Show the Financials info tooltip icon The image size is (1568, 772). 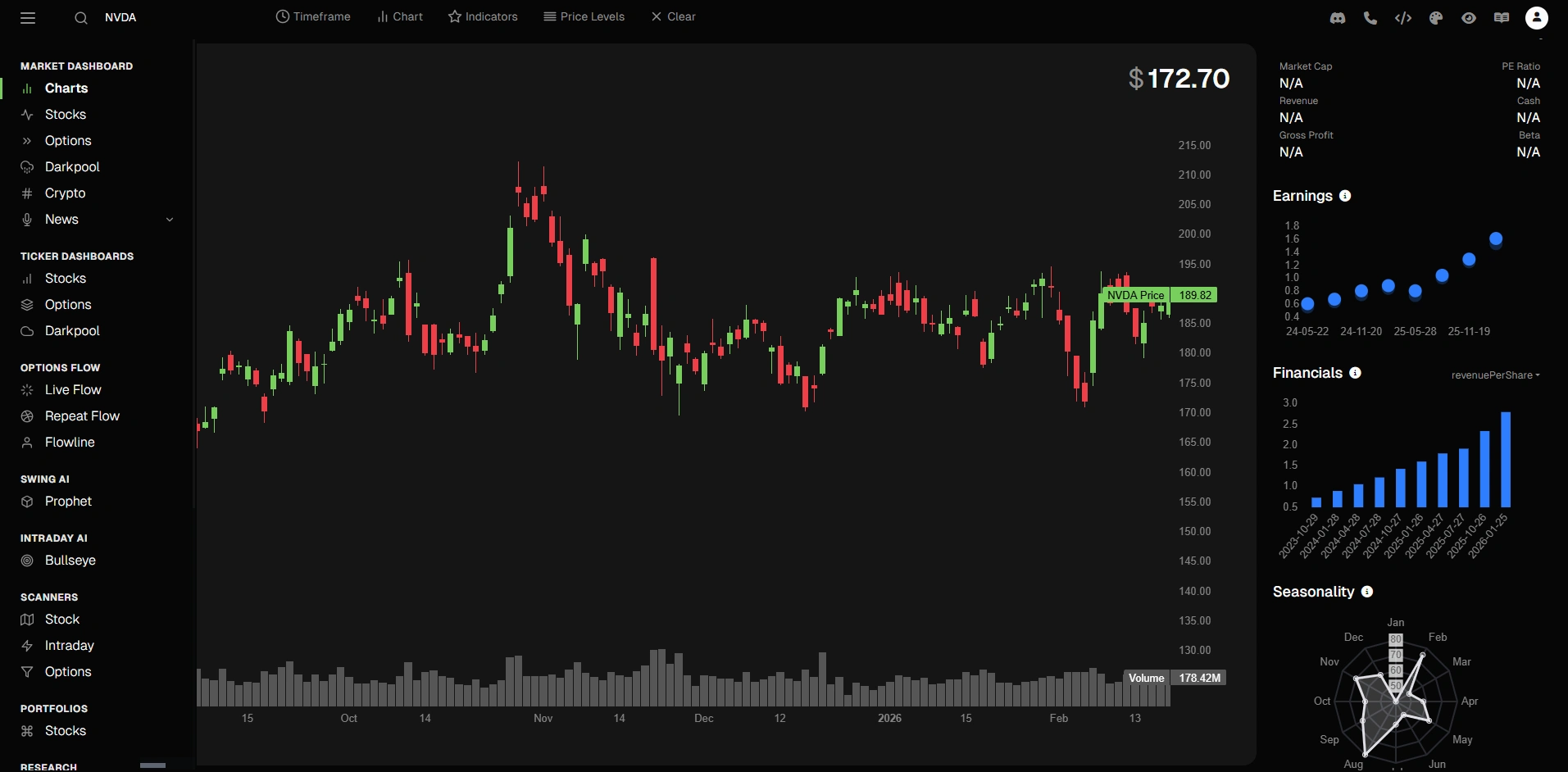click(x=1355, y=373)
